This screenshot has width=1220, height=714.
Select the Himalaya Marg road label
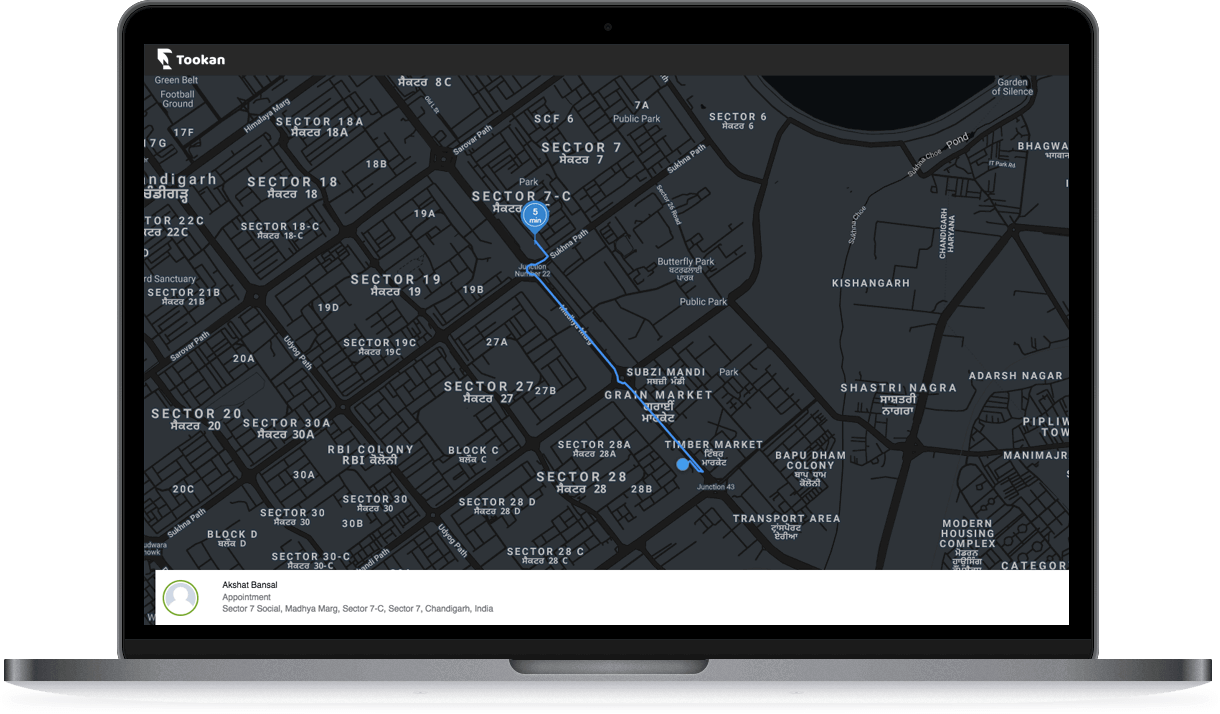click(x=266, y=115)
